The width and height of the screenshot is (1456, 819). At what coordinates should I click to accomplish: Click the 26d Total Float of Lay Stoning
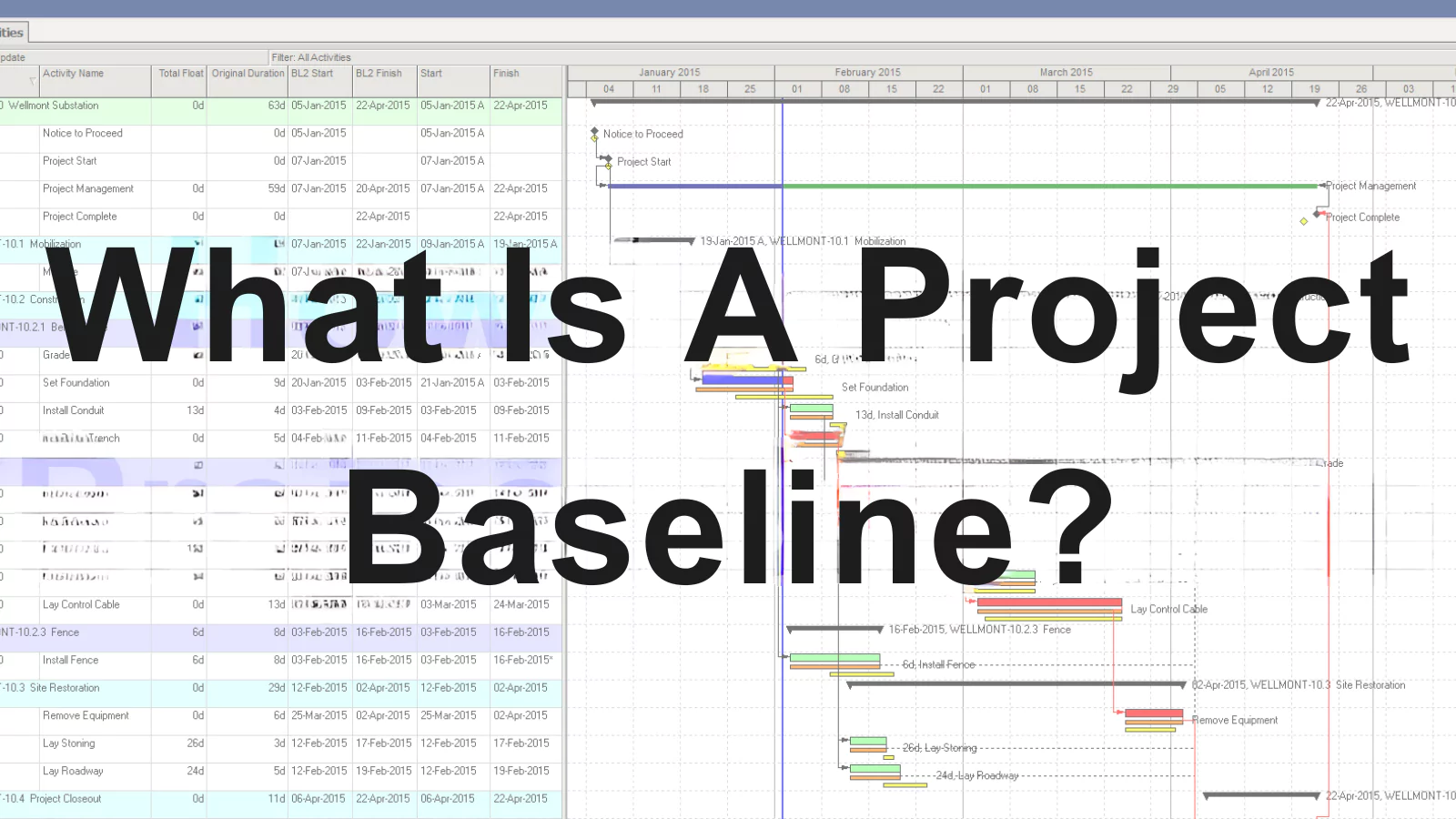click(195, 743)
